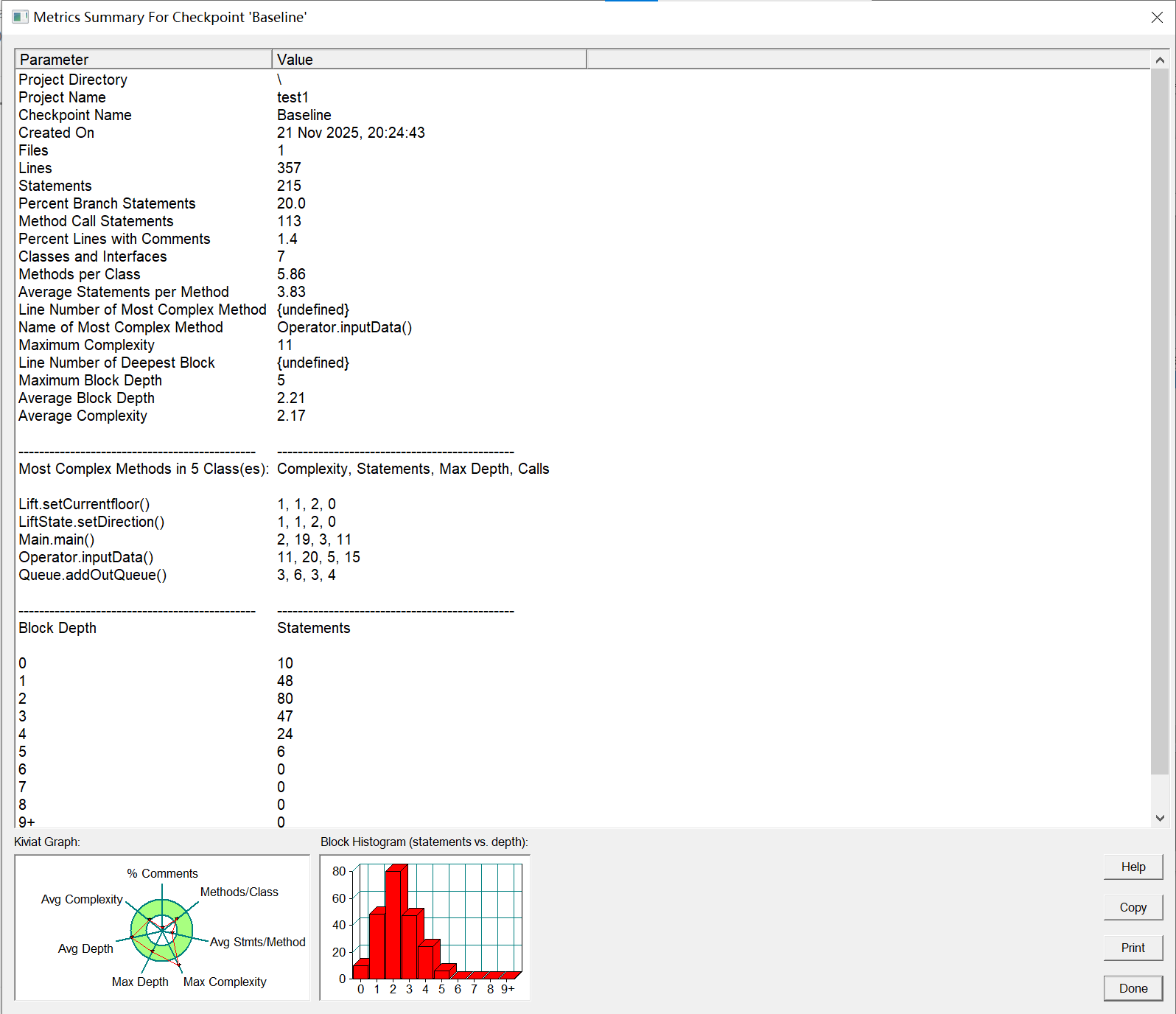This screenshot has height=1014, width=1176.
Task: Select Name of Most Complex Method row
Action: pos(582,327)
